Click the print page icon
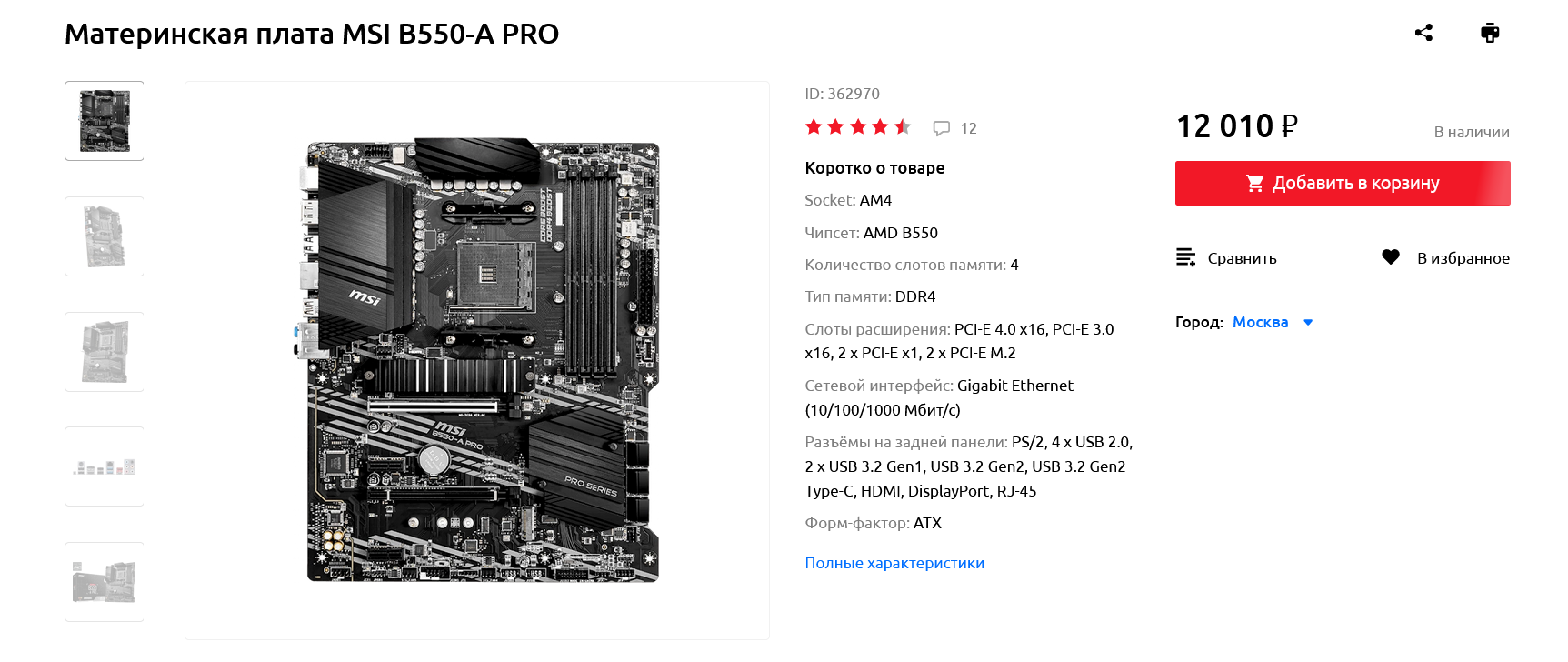This screenshot has height=662, width=1568. coord(1490,34)
